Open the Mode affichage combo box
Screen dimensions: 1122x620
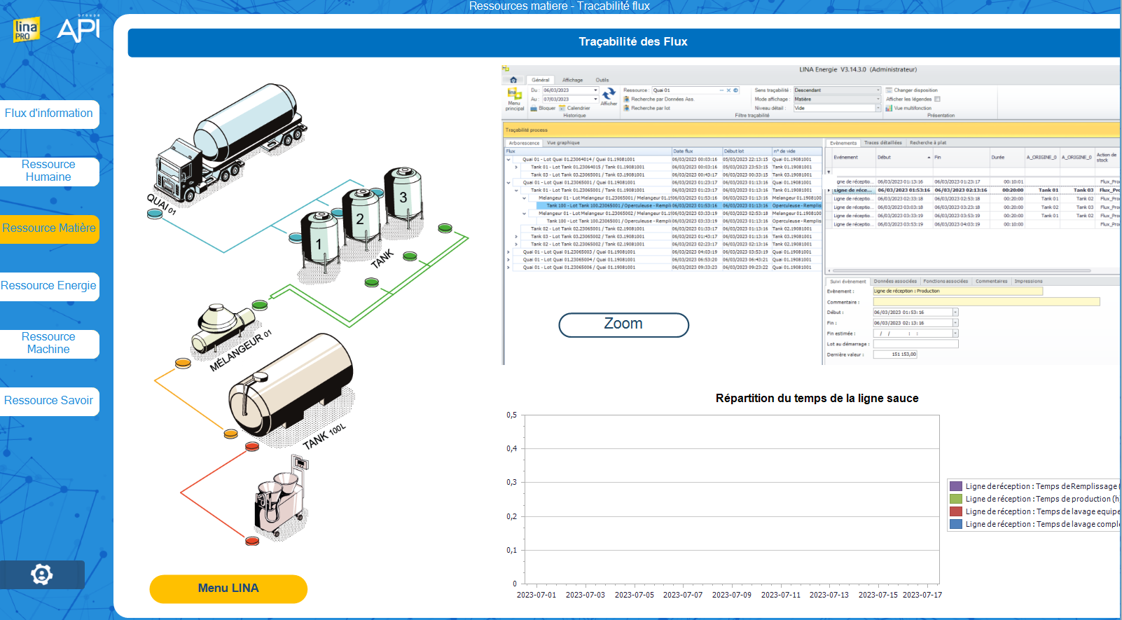pyautogui.click(x=836, y=99)
